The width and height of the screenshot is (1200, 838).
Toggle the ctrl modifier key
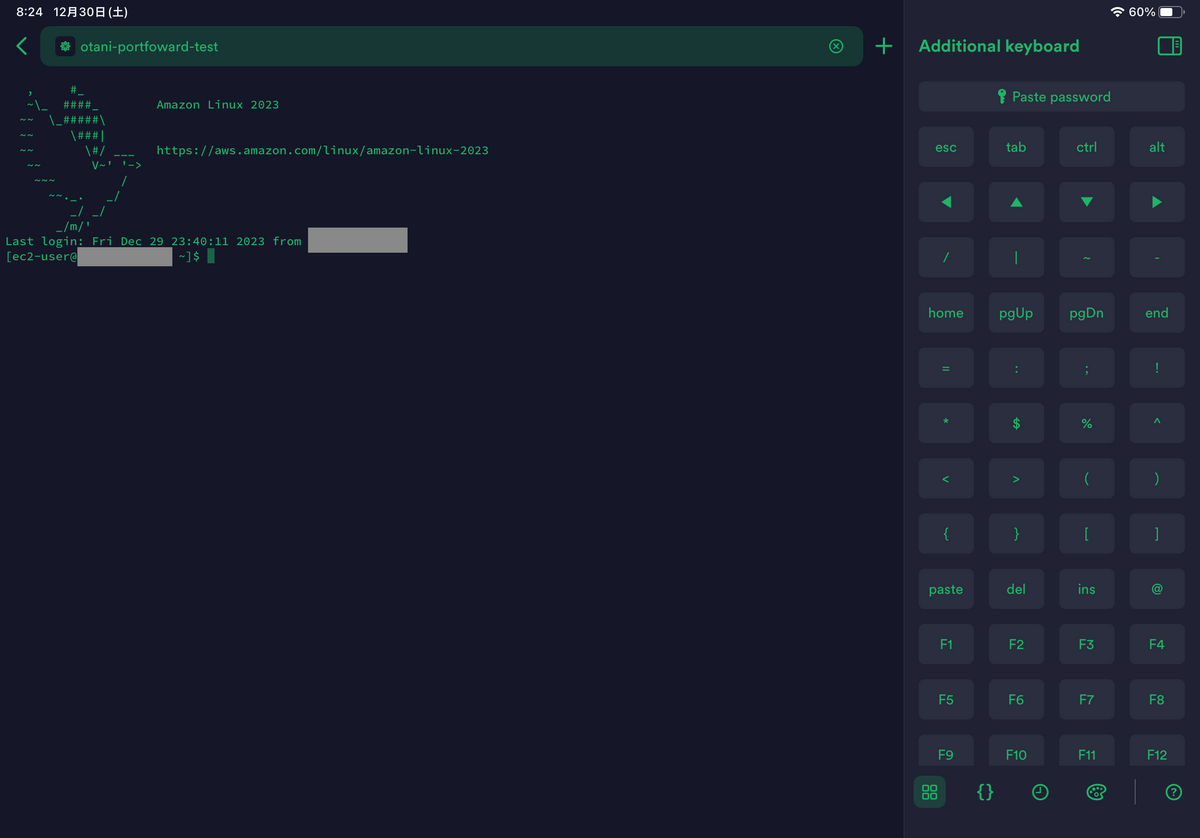[x=1086, y=146]
